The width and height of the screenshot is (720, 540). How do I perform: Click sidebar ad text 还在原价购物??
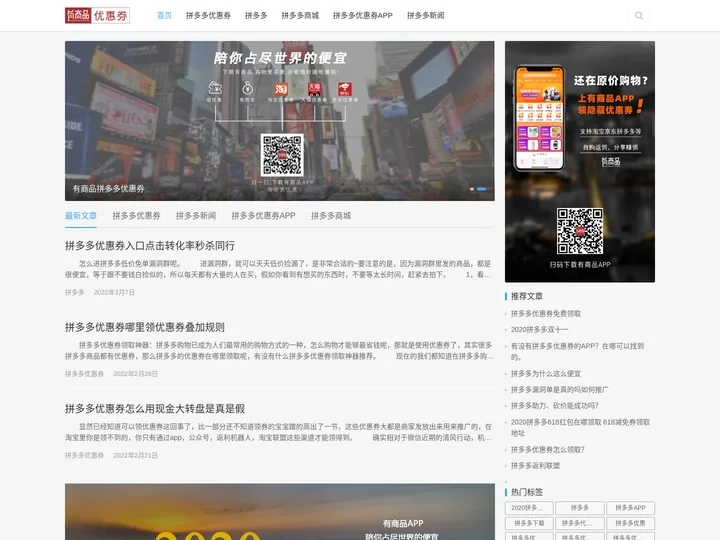611,81
